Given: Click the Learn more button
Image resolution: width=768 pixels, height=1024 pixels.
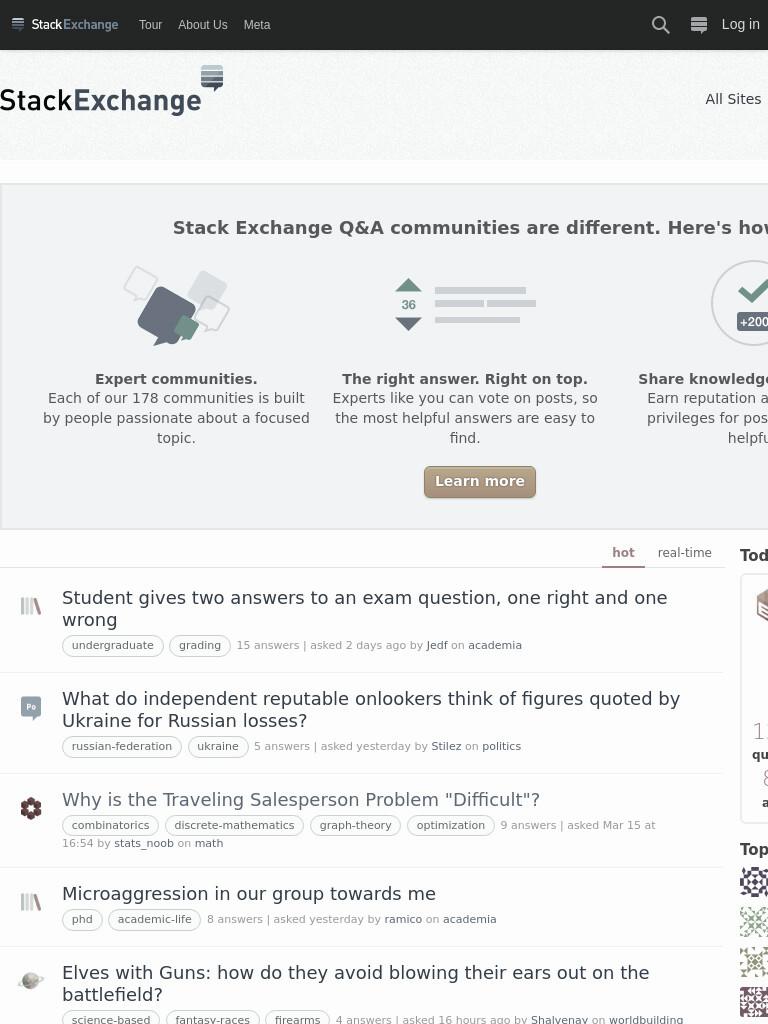Looking at the screenshot, I should [480, 482].
